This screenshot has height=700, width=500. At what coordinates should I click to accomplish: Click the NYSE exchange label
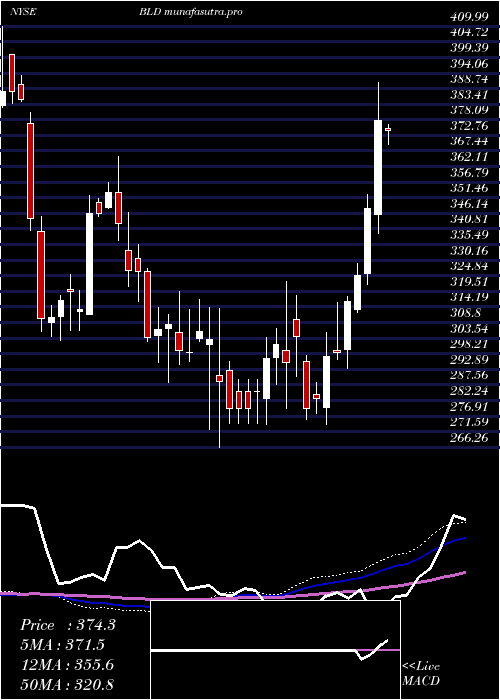point(23,12)
